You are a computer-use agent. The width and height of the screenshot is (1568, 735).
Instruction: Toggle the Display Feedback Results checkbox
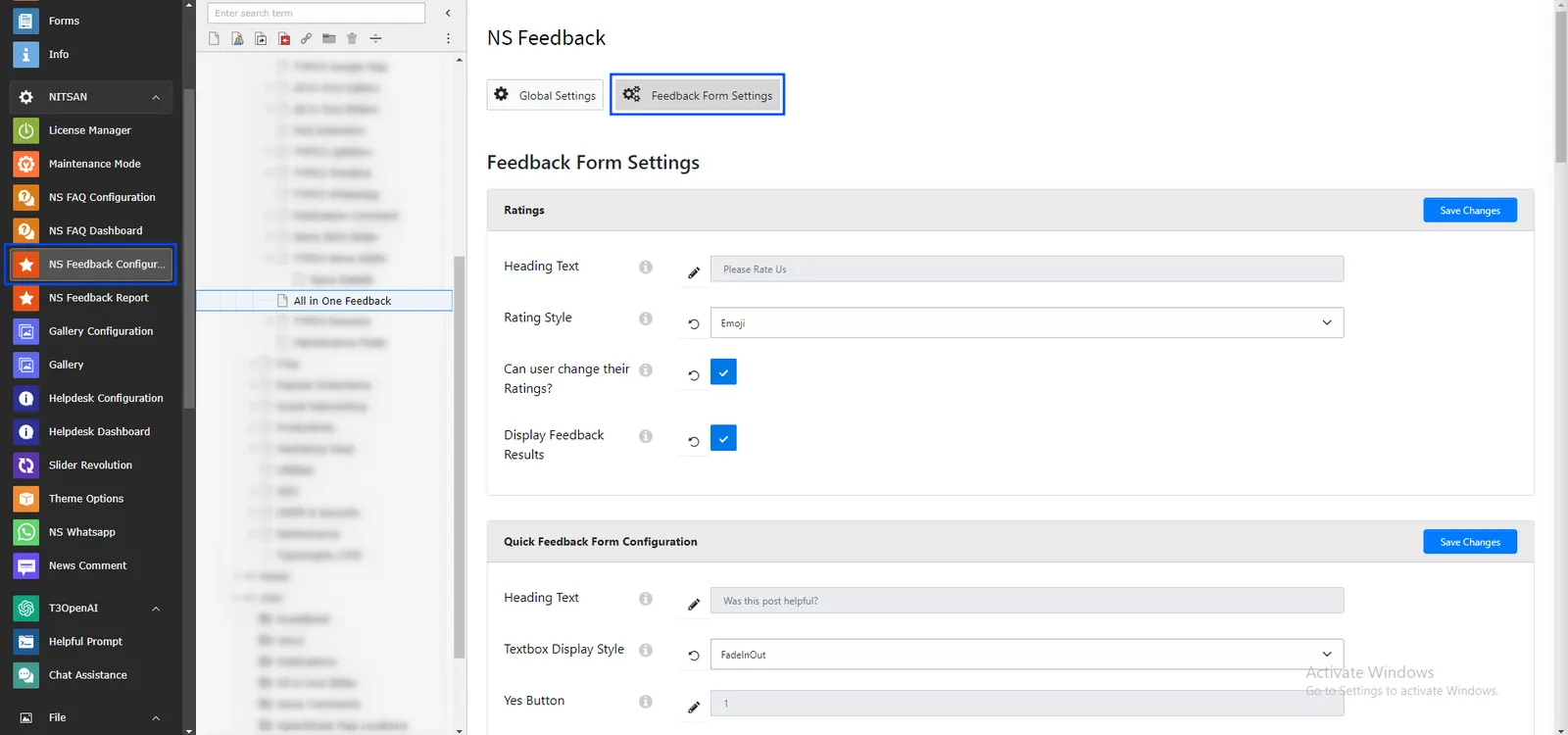click(x=723, y=438)
